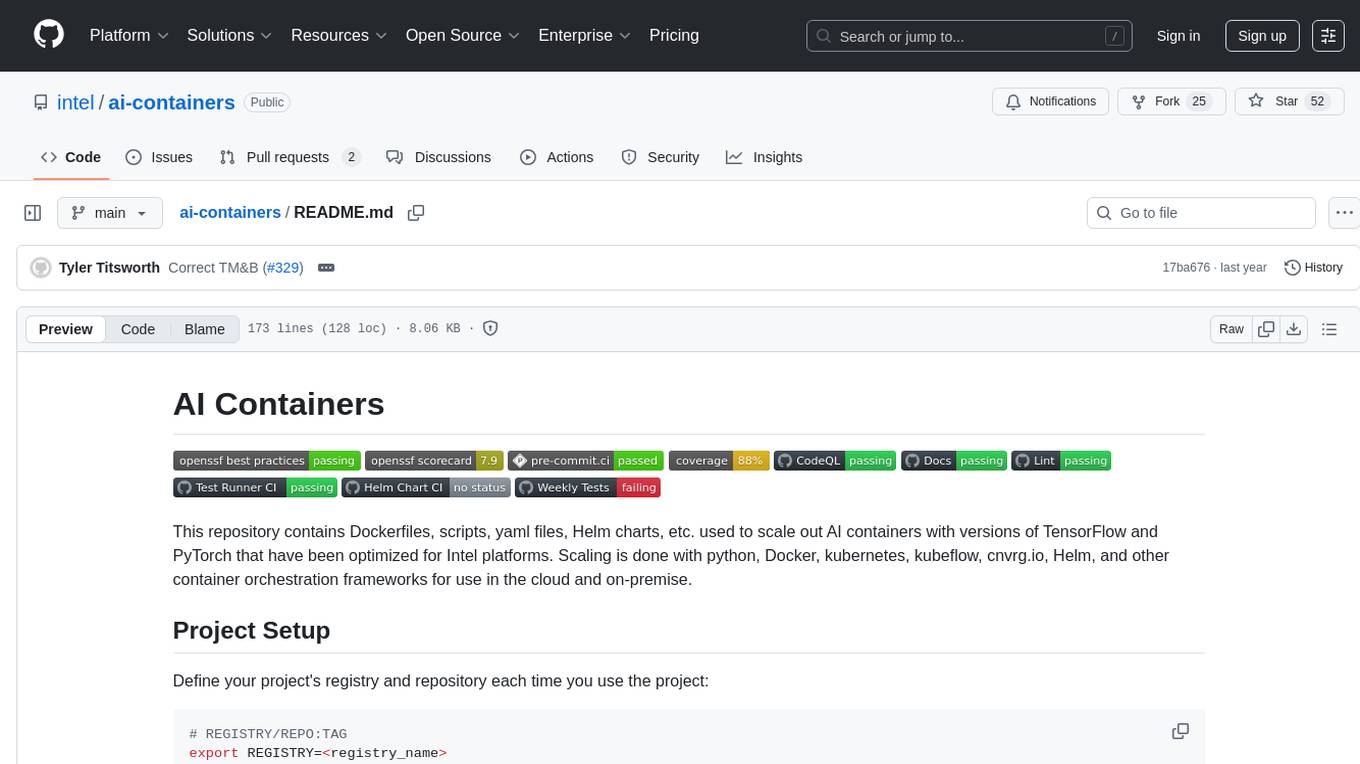The image size is (1360, 764).
Task: Open the Security tab
Action: coord(660,157)
